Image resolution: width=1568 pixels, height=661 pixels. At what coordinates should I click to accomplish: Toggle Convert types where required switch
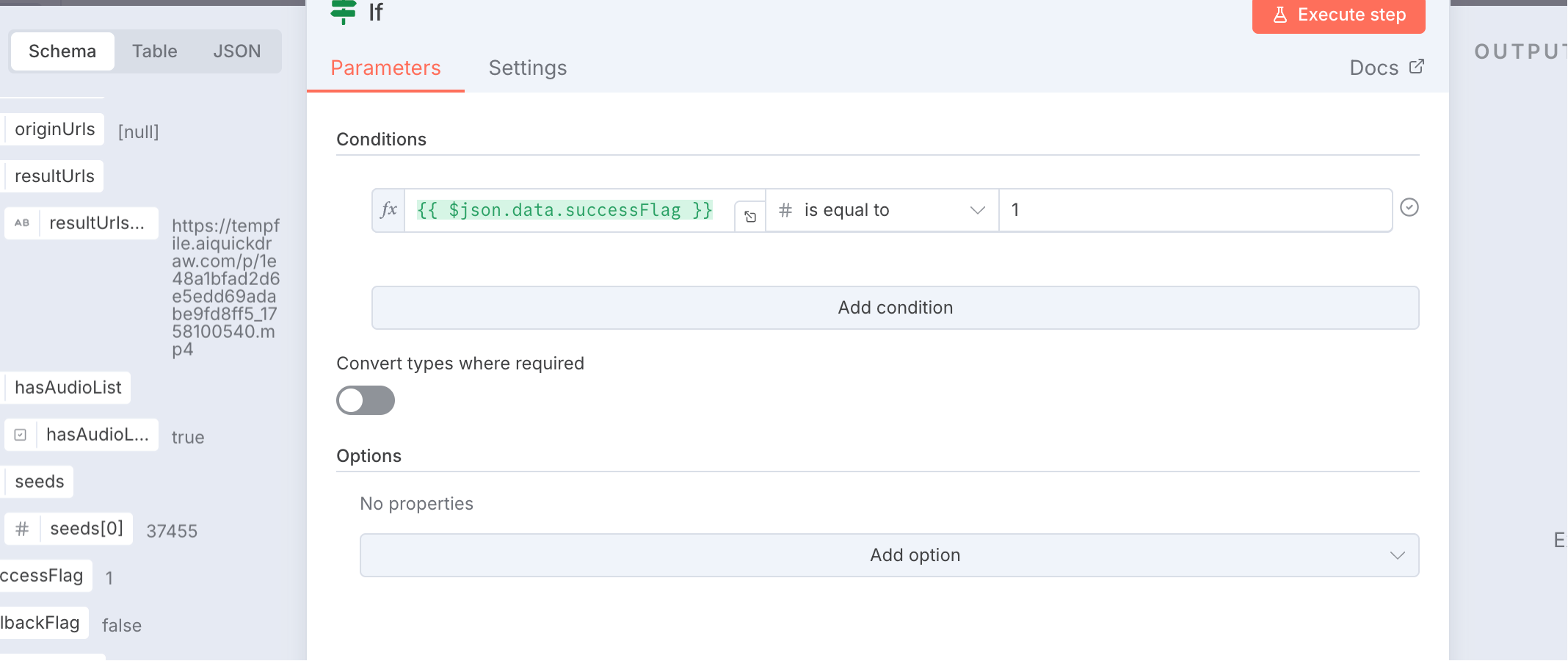click(366, 400)
